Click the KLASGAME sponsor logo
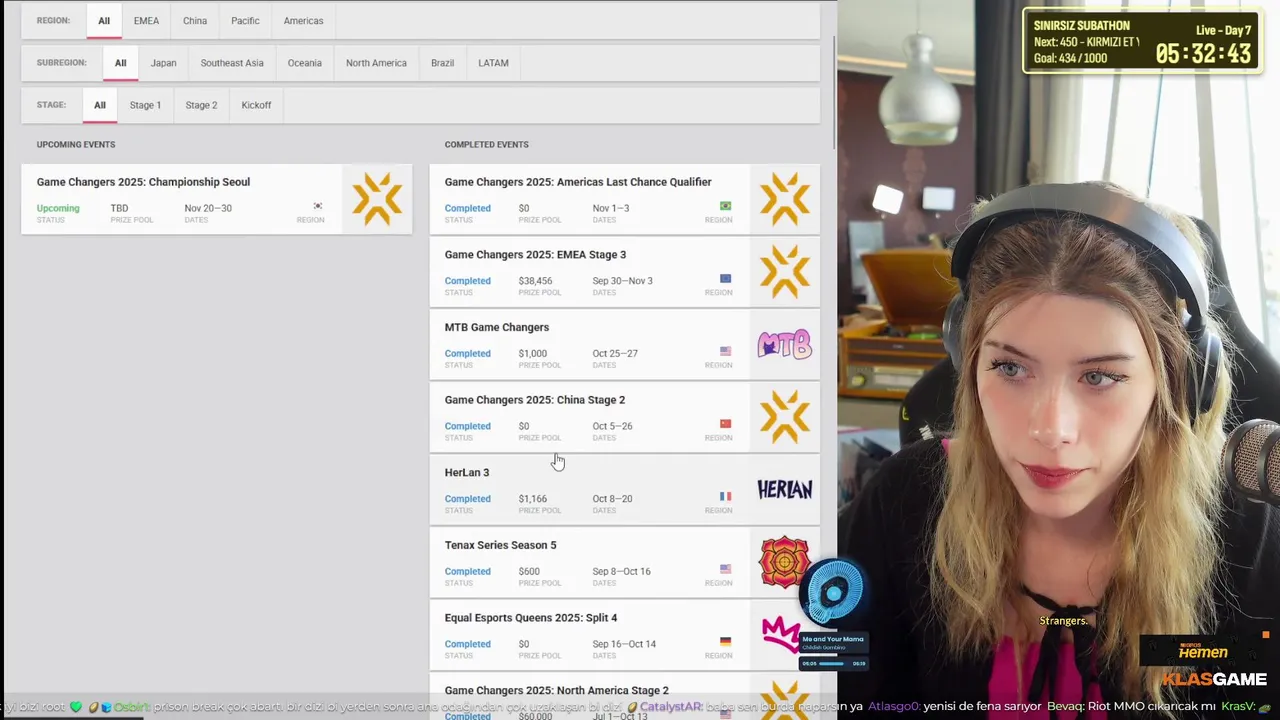This screenshot has height=720, width=1280. coord(1213,679)
